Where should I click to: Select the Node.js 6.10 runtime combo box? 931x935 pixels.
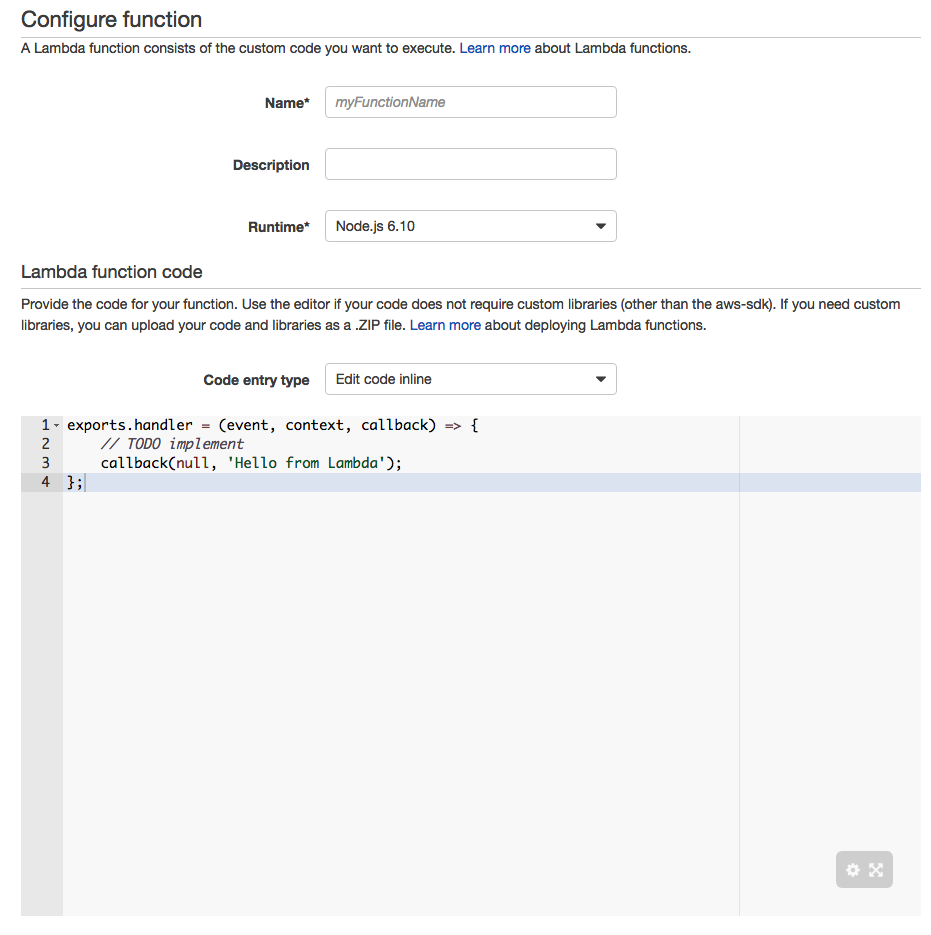471,226
